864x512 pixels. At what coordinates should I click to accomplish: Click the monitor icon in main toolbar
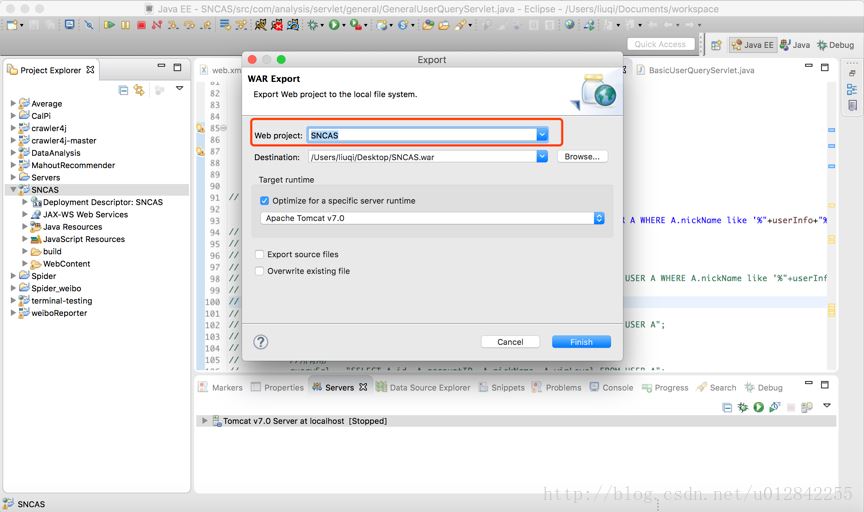coord(69,25)
